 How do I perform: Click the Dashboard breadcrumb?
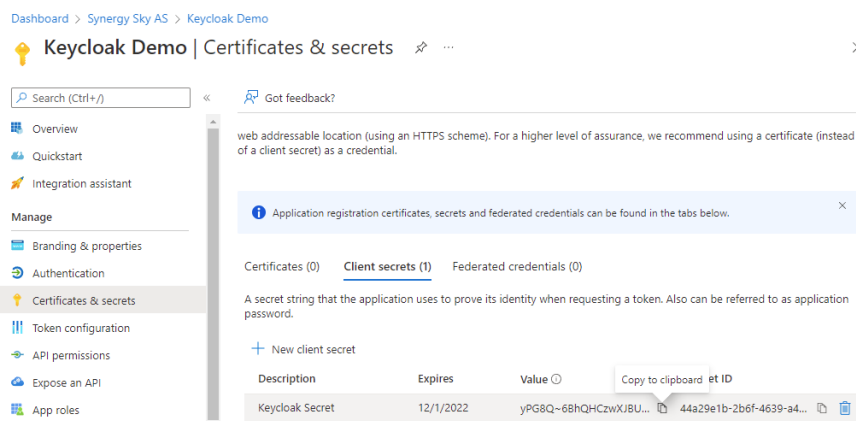40,19
